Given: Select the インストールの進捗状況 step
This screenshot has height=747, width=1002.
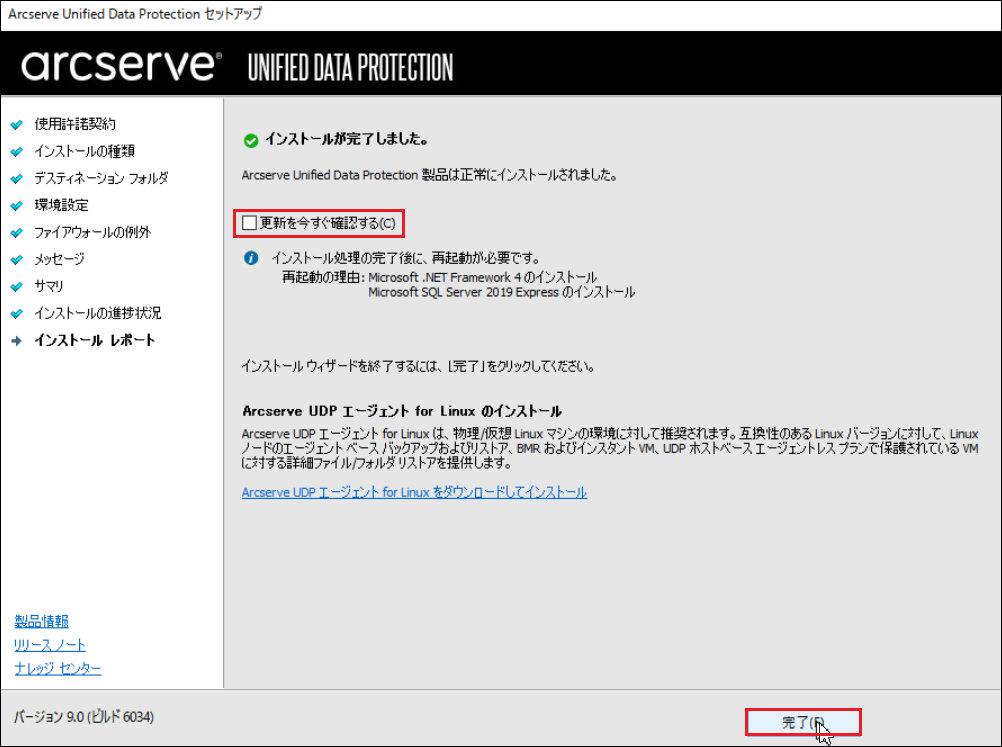Looking at the screenshot, I should coord(98,313).
